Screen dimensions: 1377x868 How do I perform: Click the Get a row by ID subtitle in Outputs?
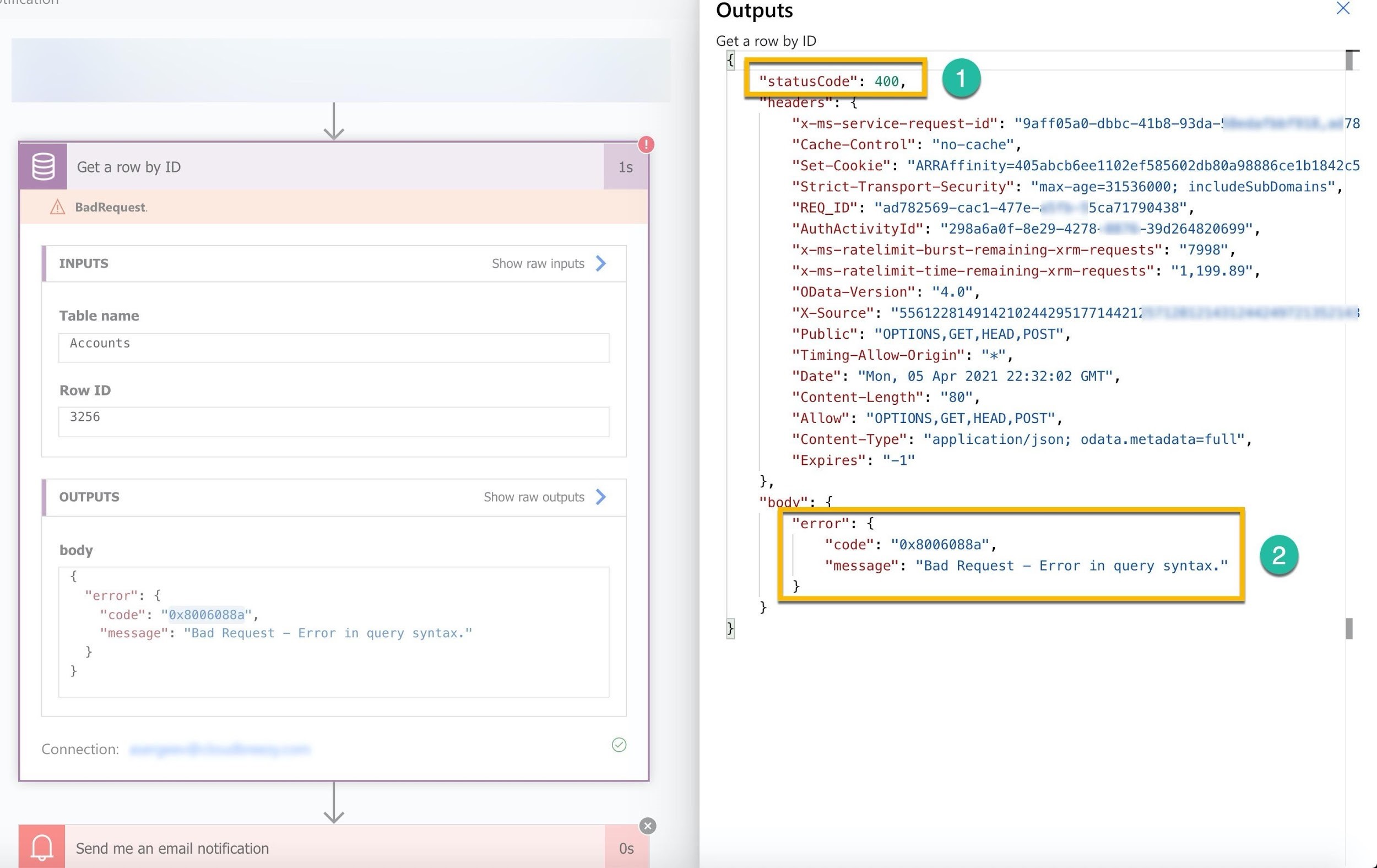point(766,41)
